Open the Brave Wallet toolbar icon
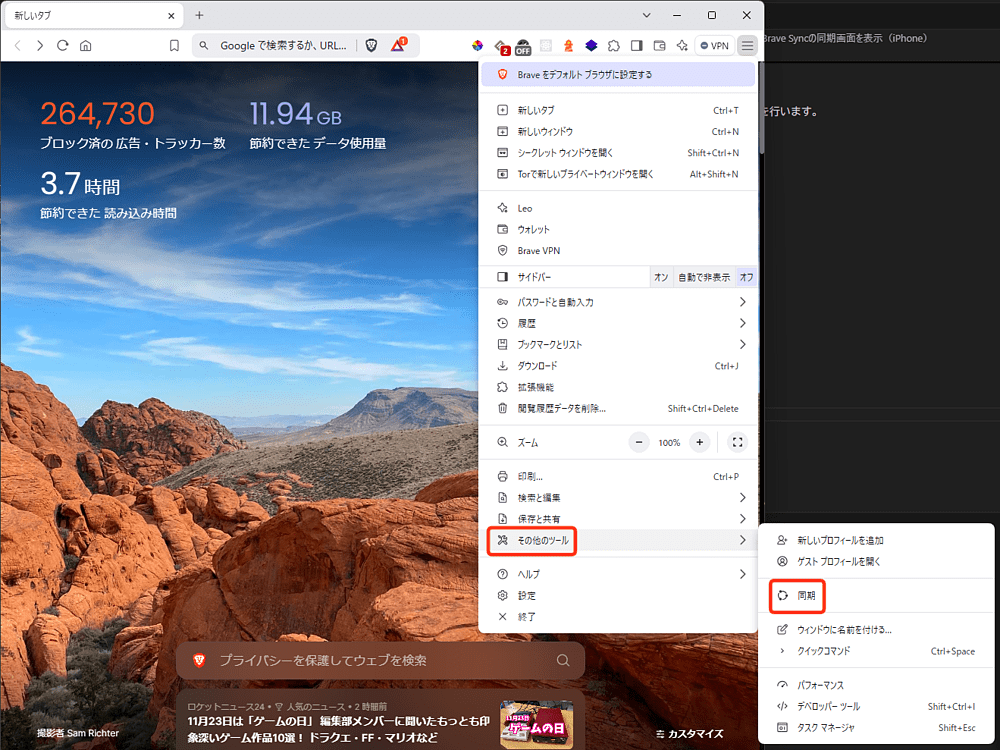Viewport: 1000px width, 750px height. point(659,45)
